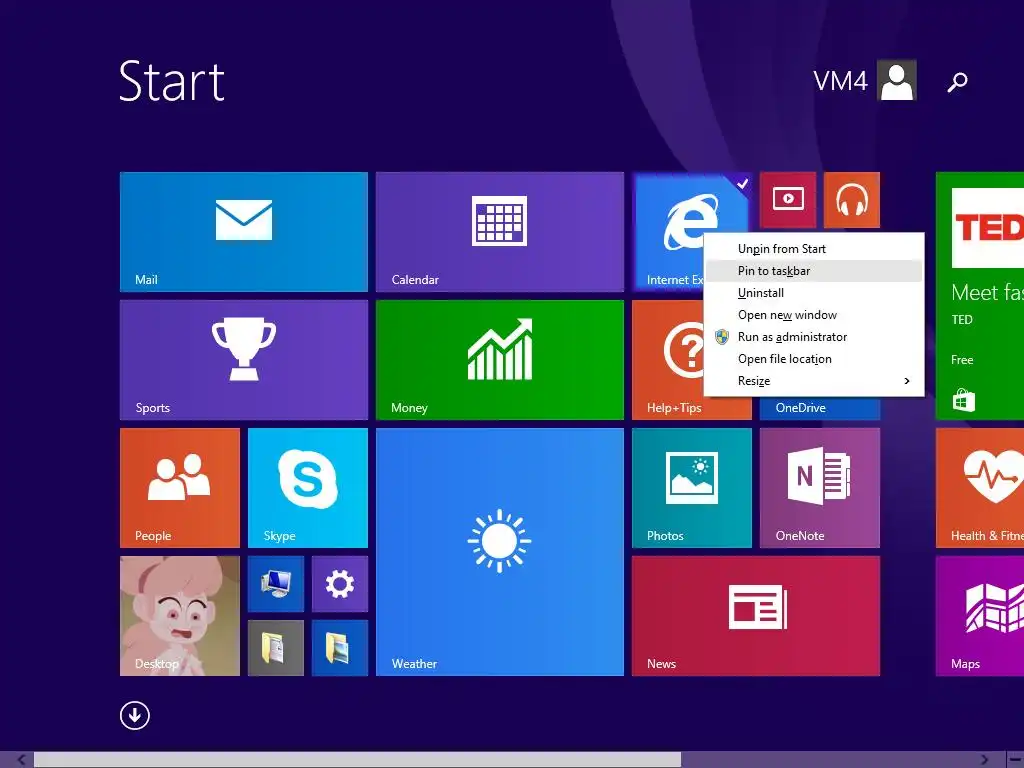The height and width of the screenshot is (768, 1024).
Task: Open the Mail tile
Action: (244, 232)
